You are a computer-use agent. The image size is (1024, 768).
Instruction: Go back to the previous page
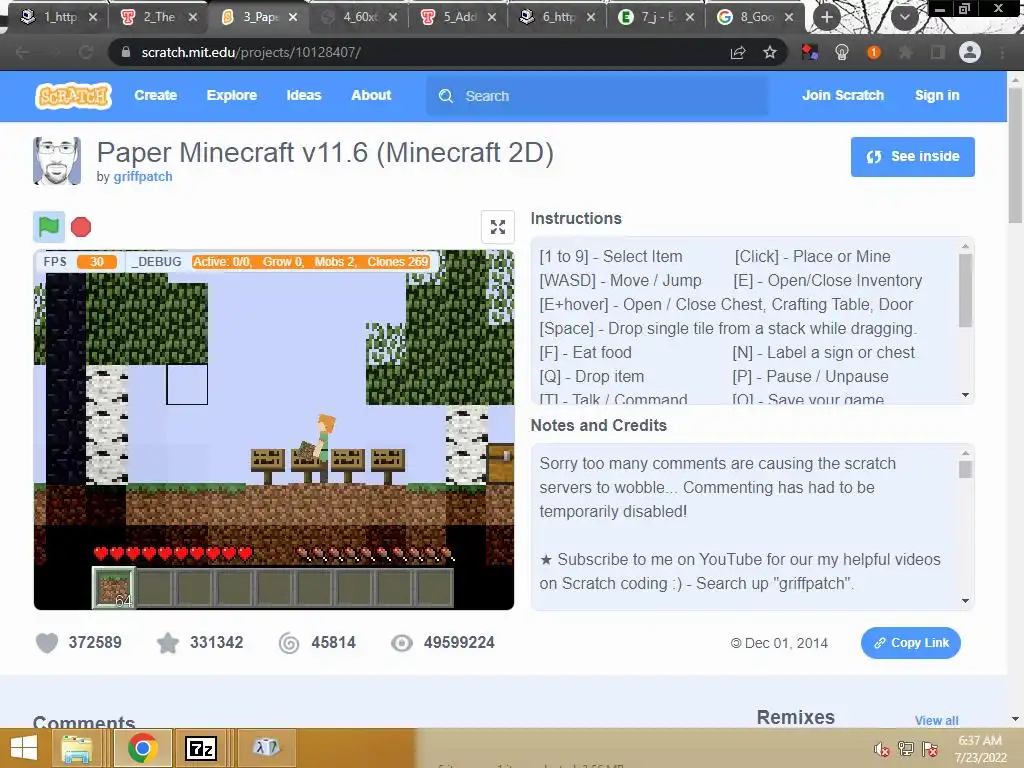pos(22,52)
